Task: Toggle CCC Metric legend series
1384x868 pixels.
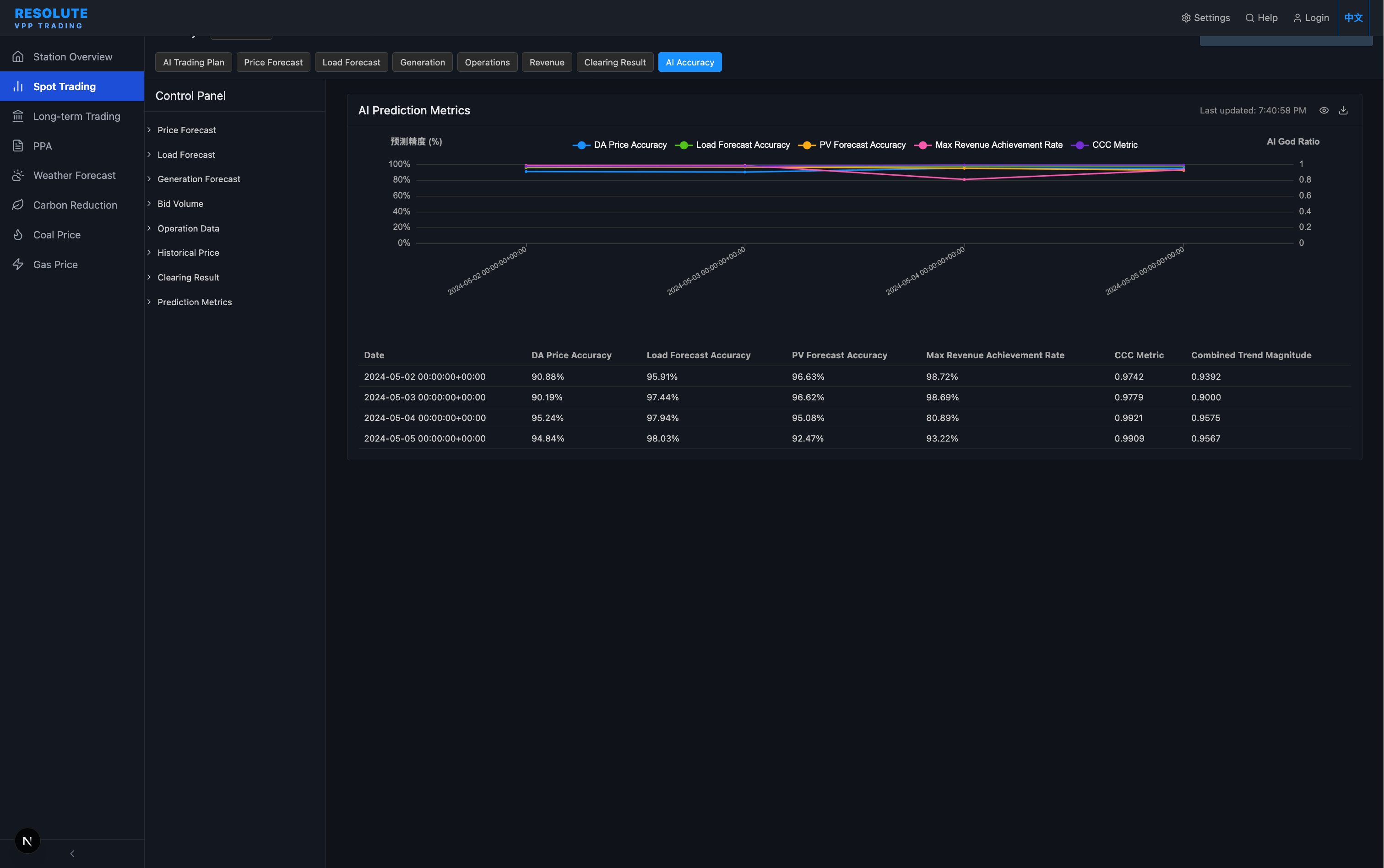Action: coord(1104,145)
